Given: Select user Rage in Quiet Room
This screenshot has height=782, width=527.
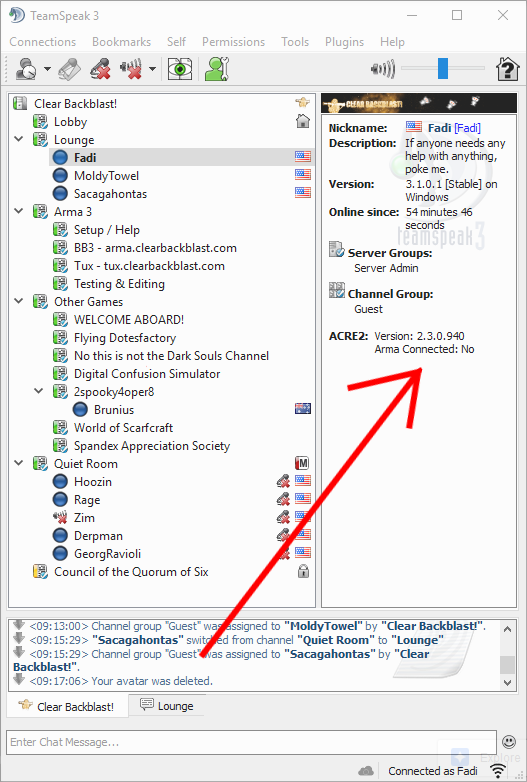Looking at the screenshot, I should point(87,499).
